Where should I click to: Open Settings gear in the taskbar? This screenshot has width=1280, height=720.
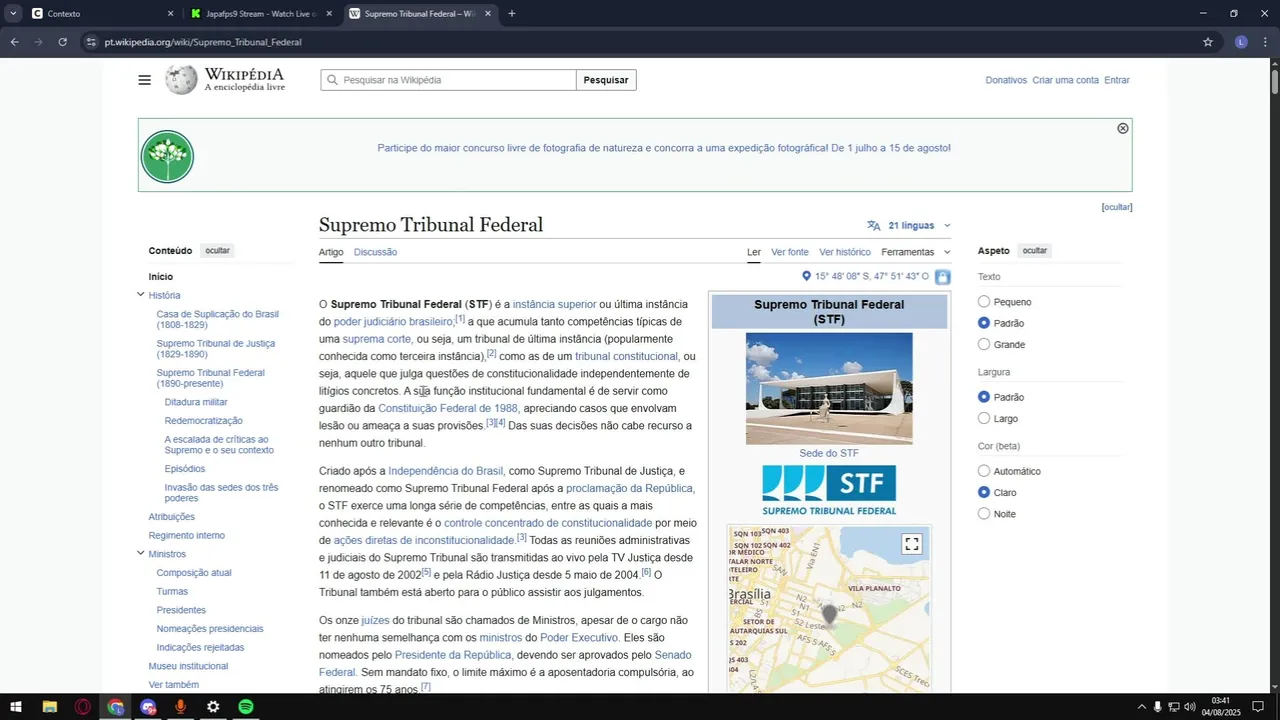pos(213,707)
